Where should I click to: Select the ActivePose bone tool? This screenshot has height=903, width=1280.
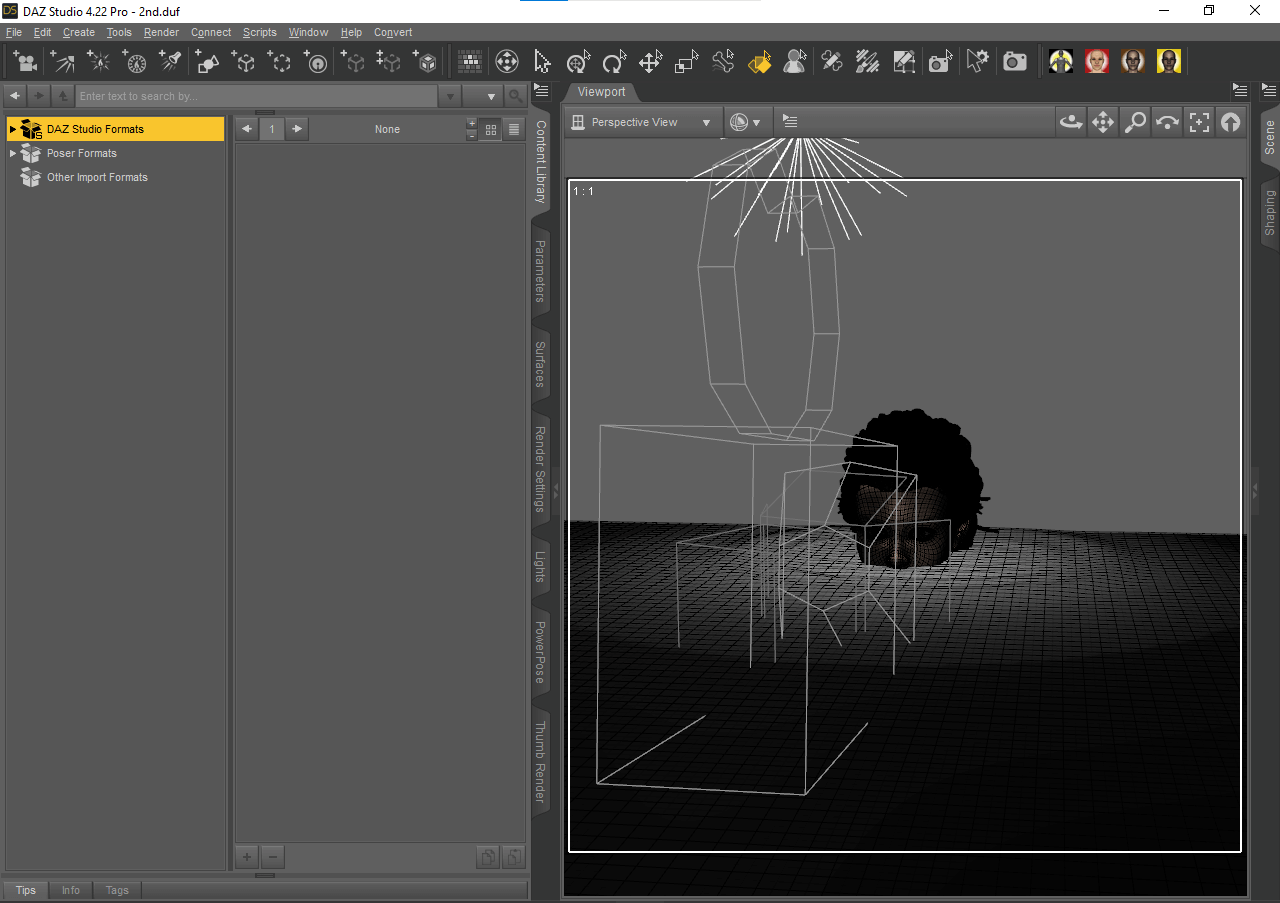pyautogui.click(x=723, y=62)
